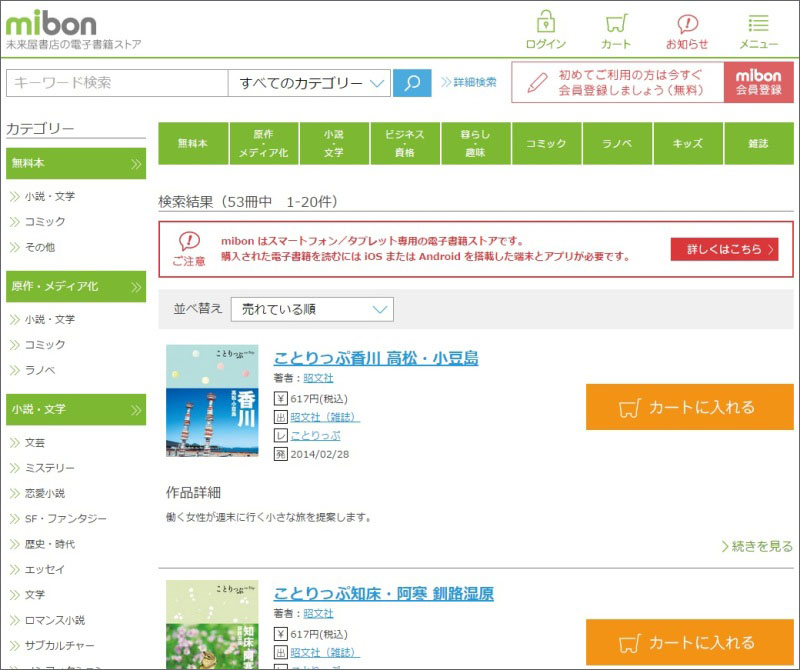Open 詳細検索 advanced search link
The image size is (800, 670).
coord(468,82)
